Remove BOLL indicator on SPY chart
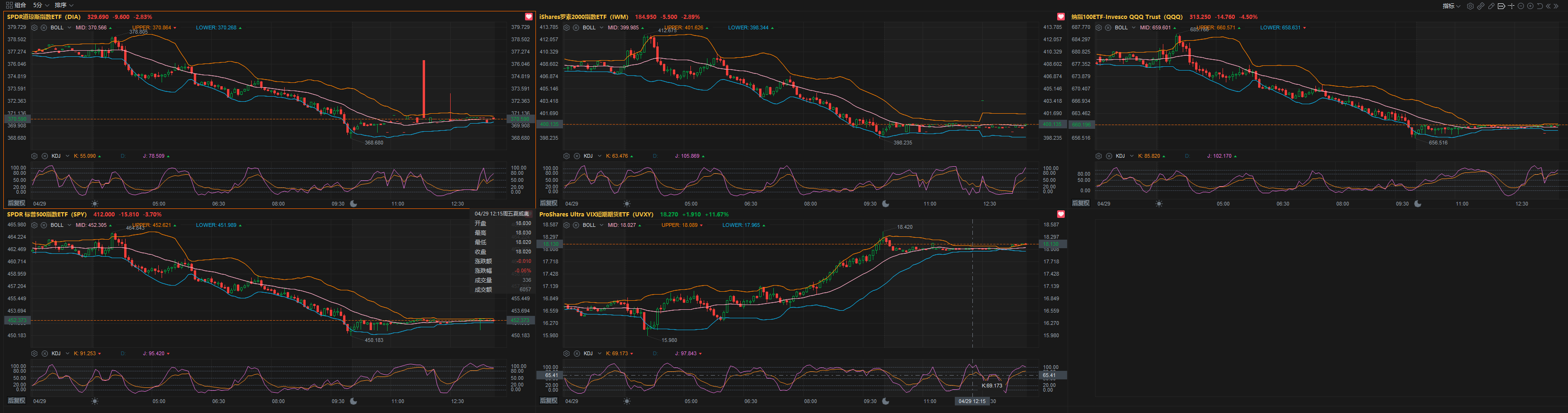1568x413 pixels. [44, 225]
